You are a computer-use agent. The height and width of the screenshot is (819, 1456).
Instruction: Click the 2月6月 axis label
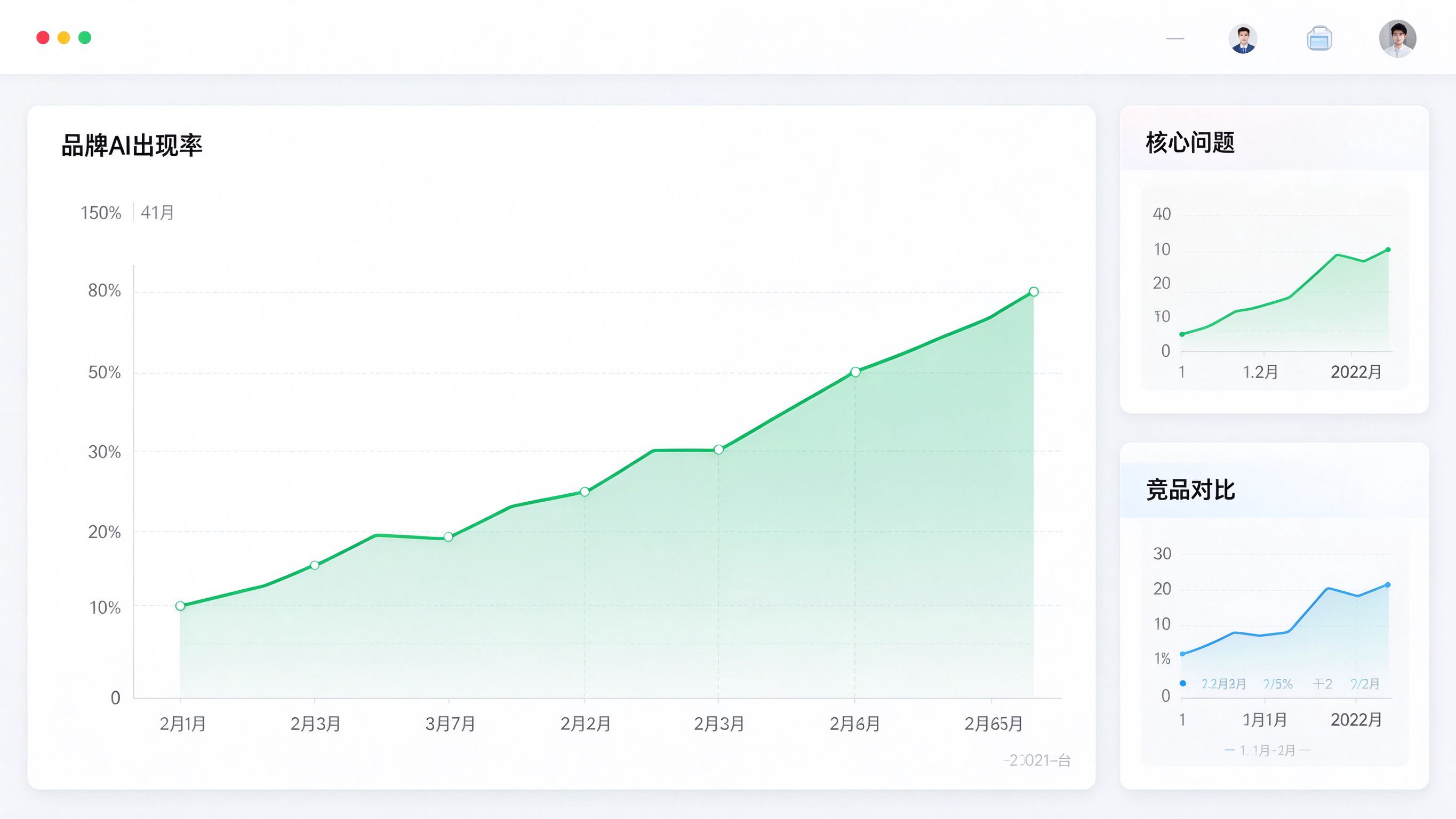pos(854,724)
